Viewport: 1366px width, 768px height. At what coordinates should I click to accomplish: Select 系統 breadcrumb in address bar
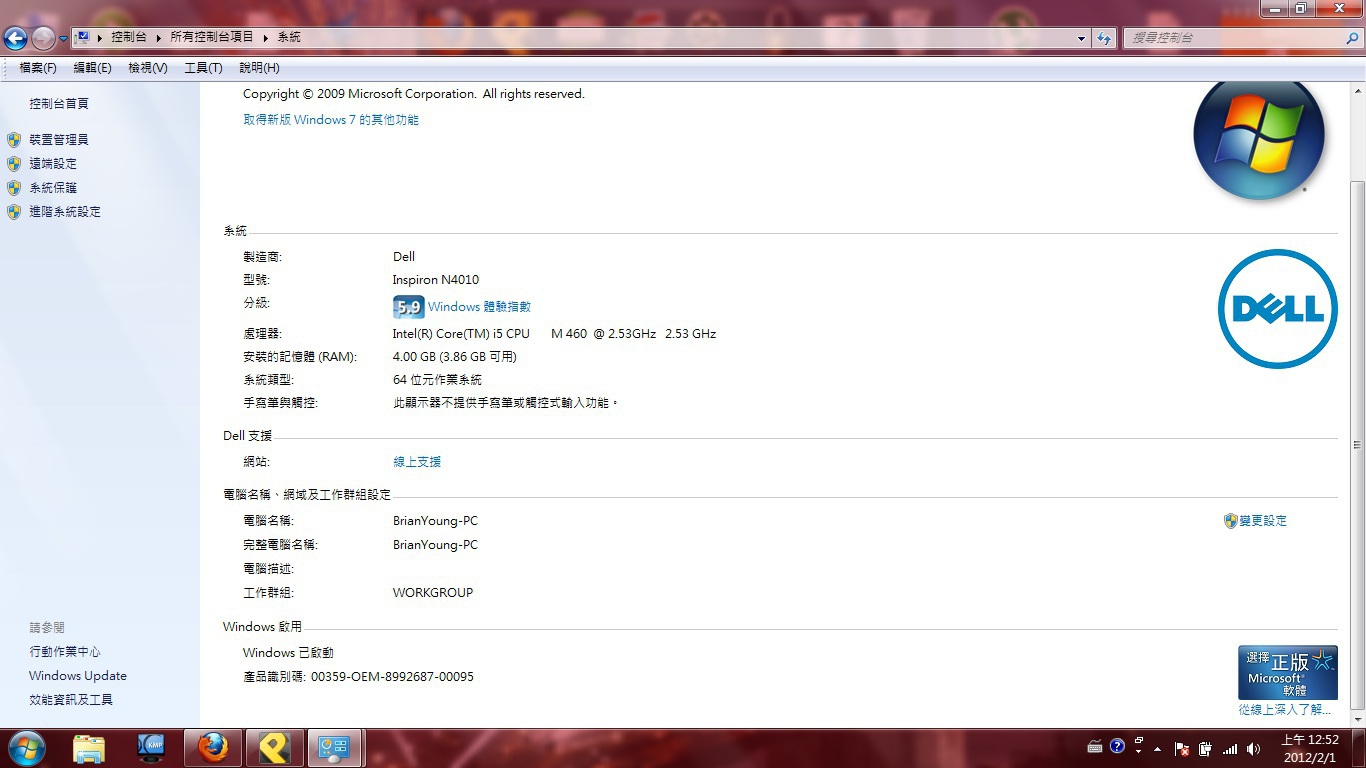tap(289, 37)
